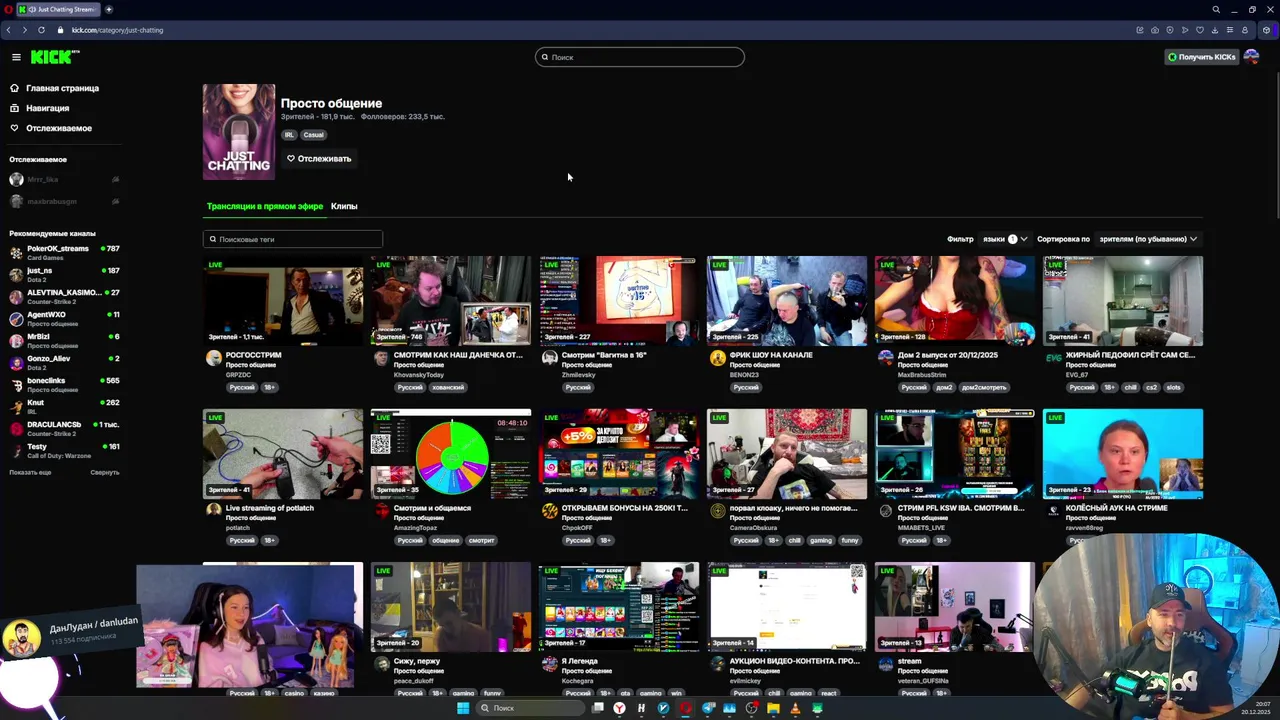Click Свернуть to collapse recommended channels
This screenshot has height=720, width=1280.
point(104,472)
